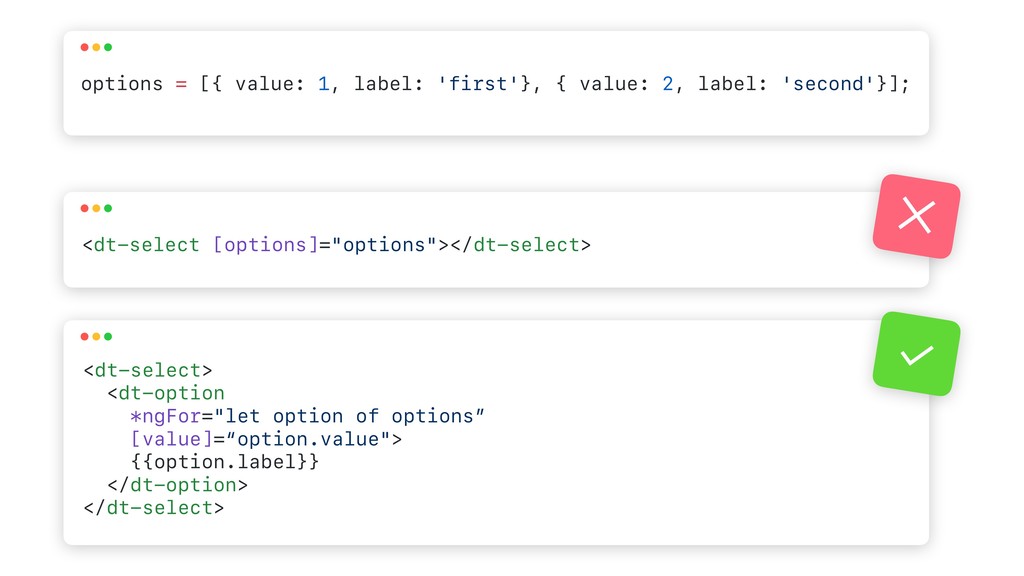
Task: Click the "let option of options" string
Action: (x=355, y=416)
